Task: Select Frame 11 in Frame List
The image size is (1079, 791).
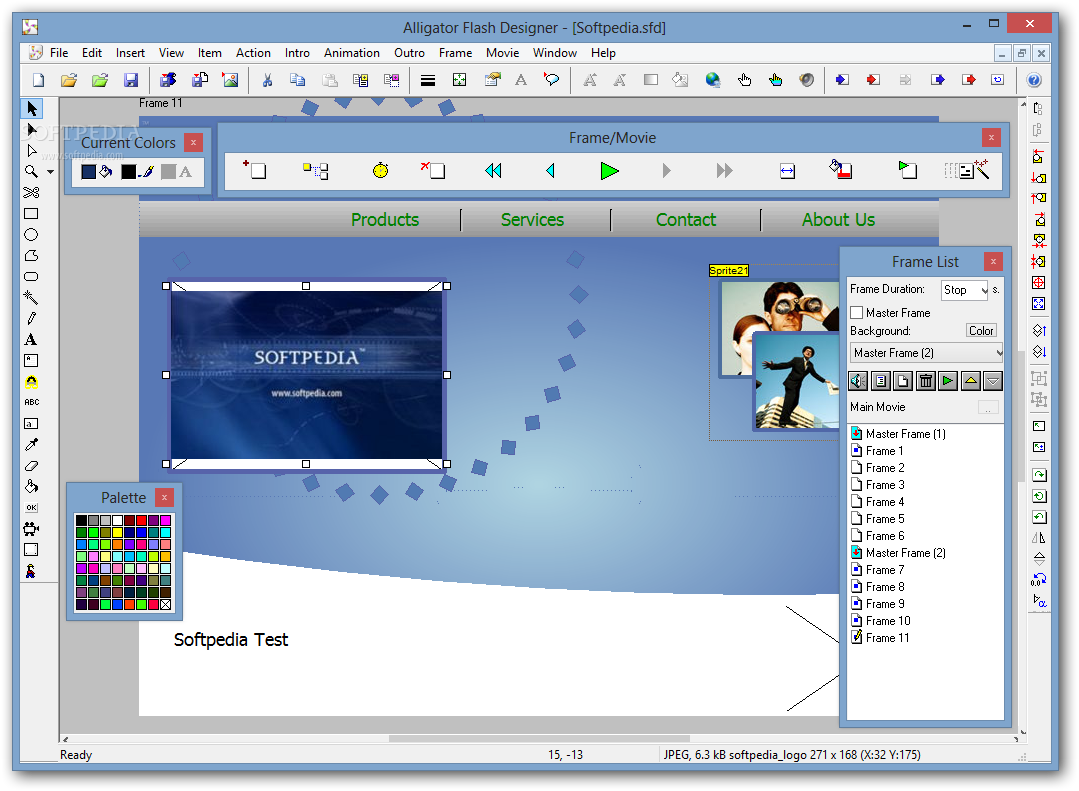Action: click(x=887, y=637)
